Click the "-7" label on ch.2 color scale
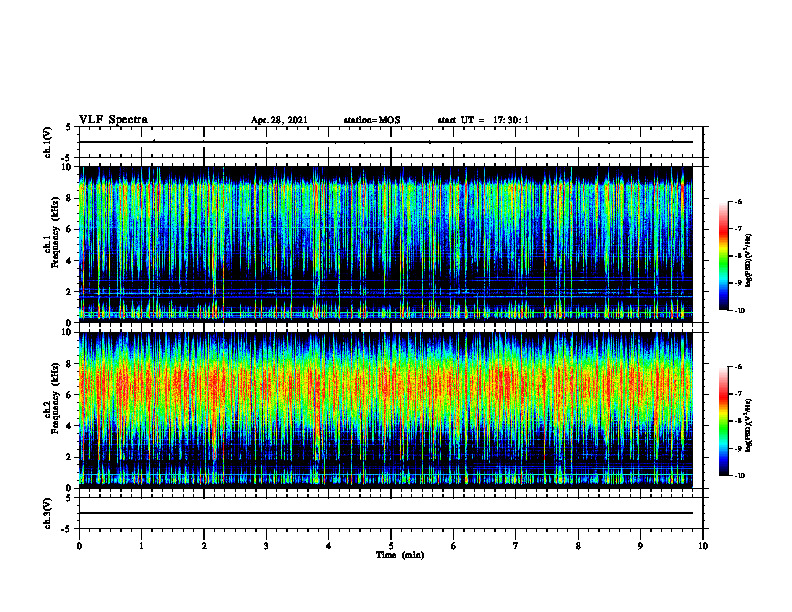This screenshot has height=612, width=792. click(x=738, y=394)
